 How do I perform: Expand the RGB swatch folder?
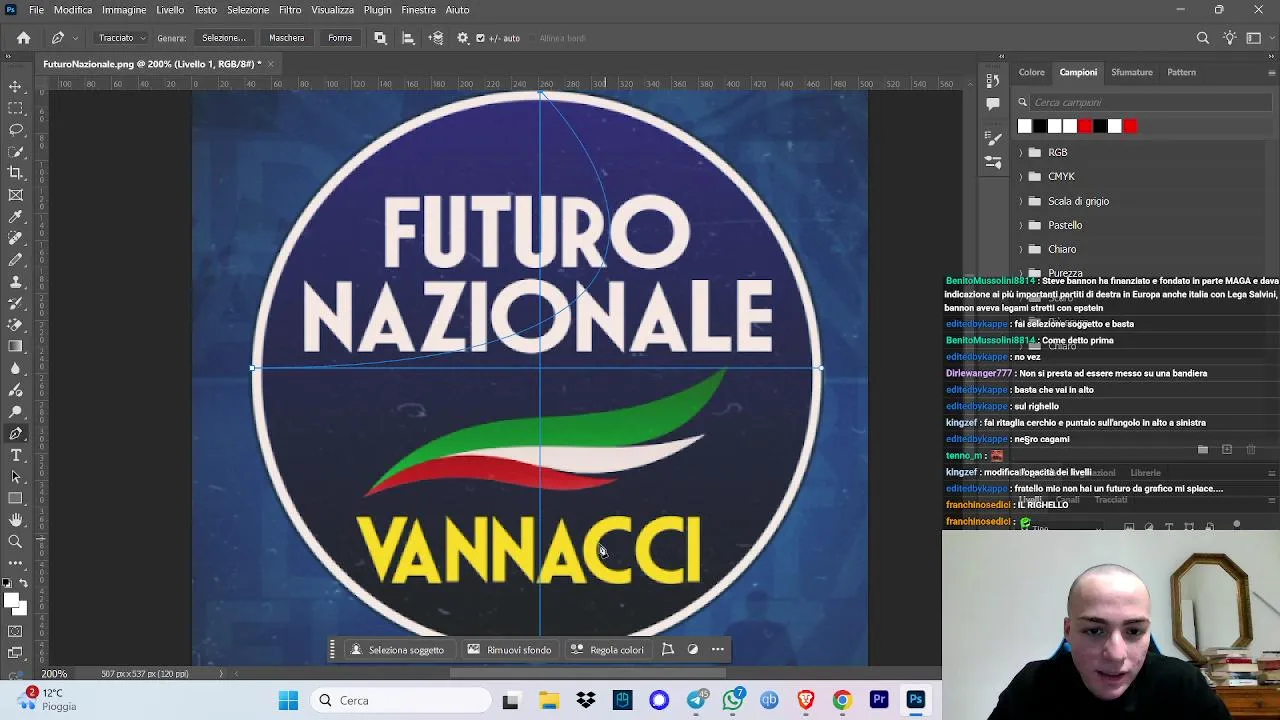point(1021,152)
